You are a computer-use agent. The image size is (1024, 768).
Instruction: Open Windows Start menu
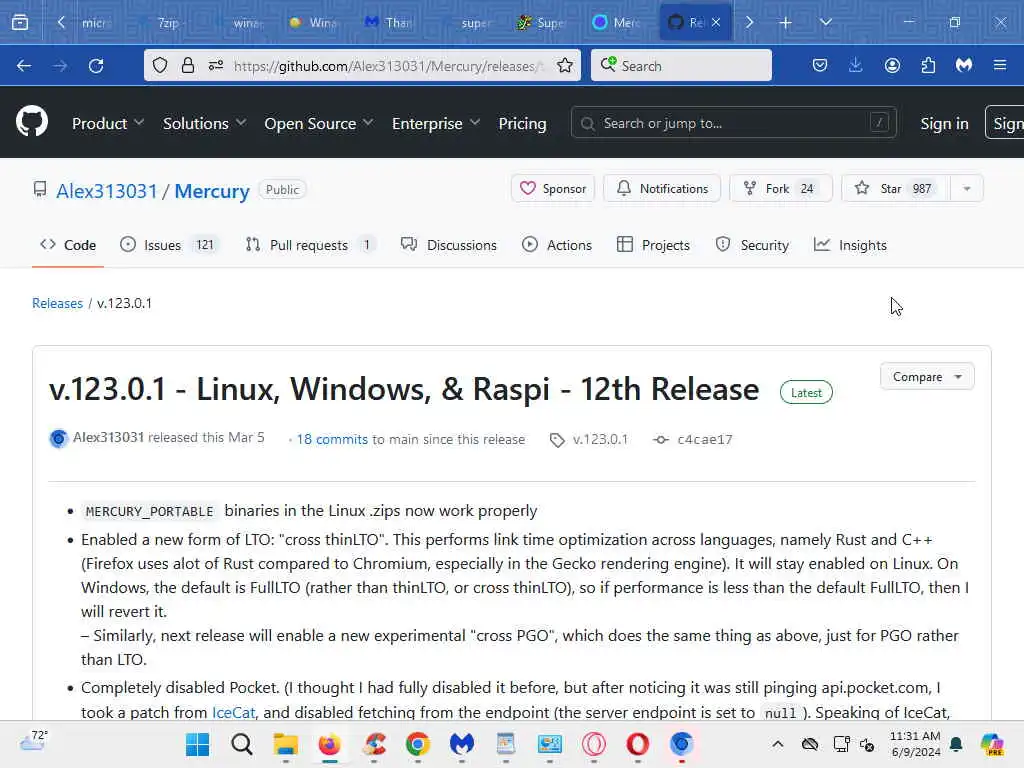click(197, 744)
